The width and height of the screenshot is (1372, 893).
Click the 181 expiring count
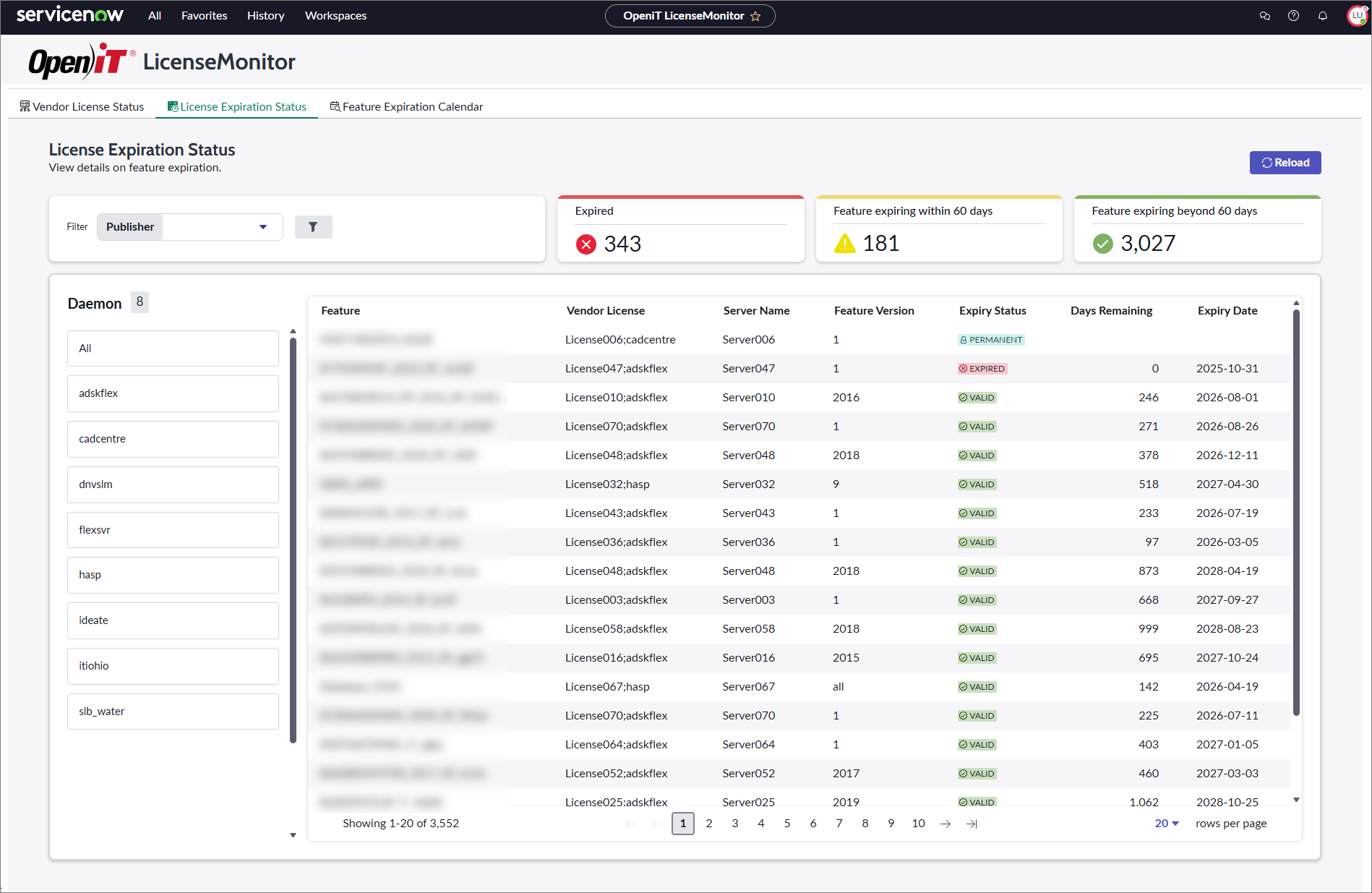tap(880, 244)
